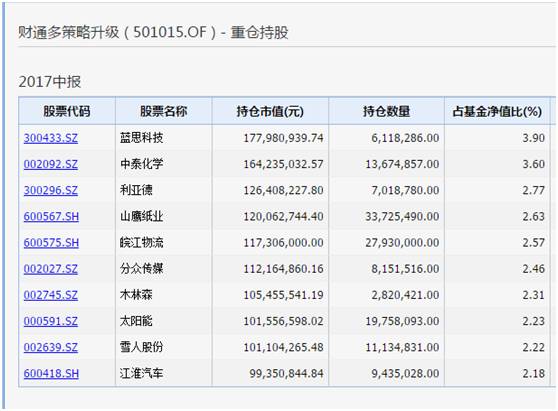The height and width of the screenshot is (411, 558).
Task: Click the 持仓数量 column header
Action: coord(386,111)
